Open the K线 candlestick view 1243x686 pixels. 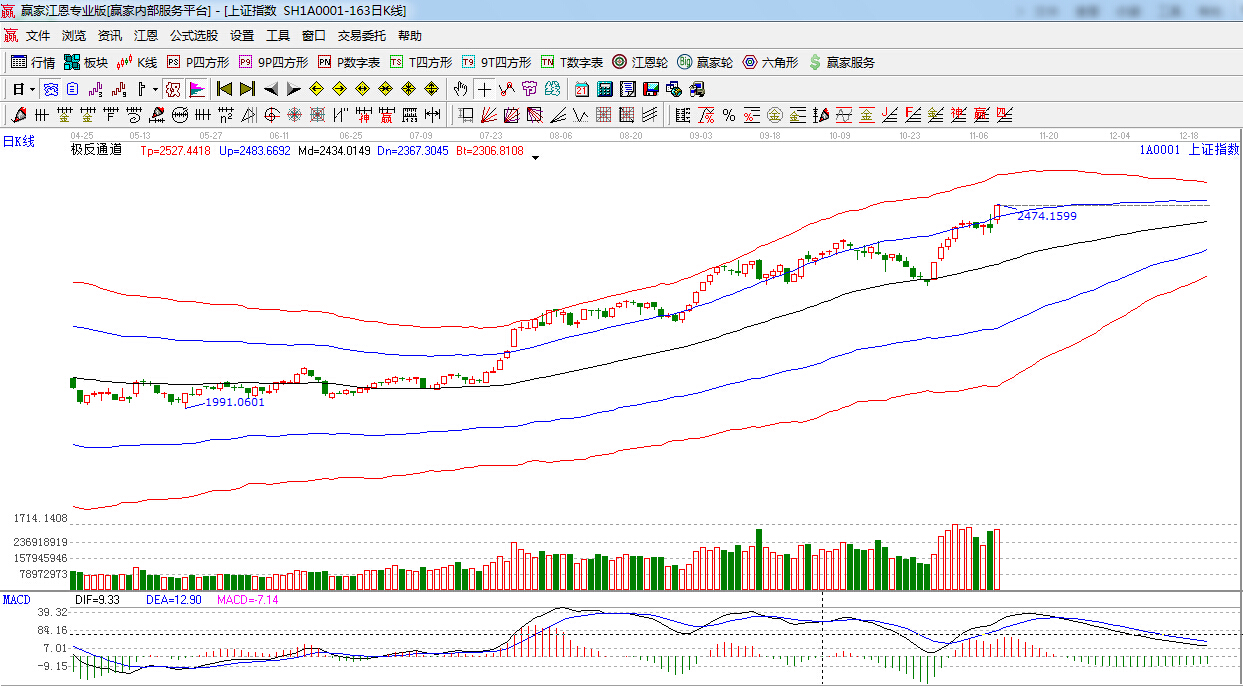[x=137, y=62]
